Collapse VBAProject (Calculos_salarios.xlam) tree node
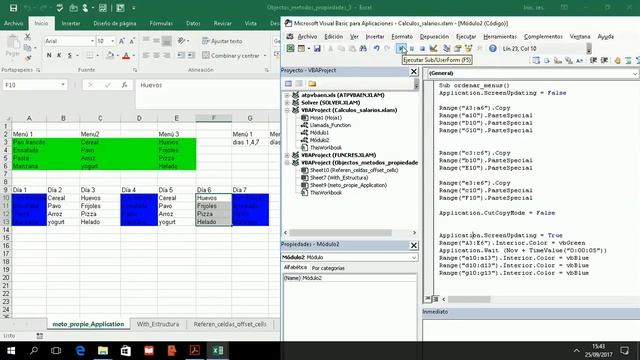This screenshot has height=360, width=640. coord(287,110)
